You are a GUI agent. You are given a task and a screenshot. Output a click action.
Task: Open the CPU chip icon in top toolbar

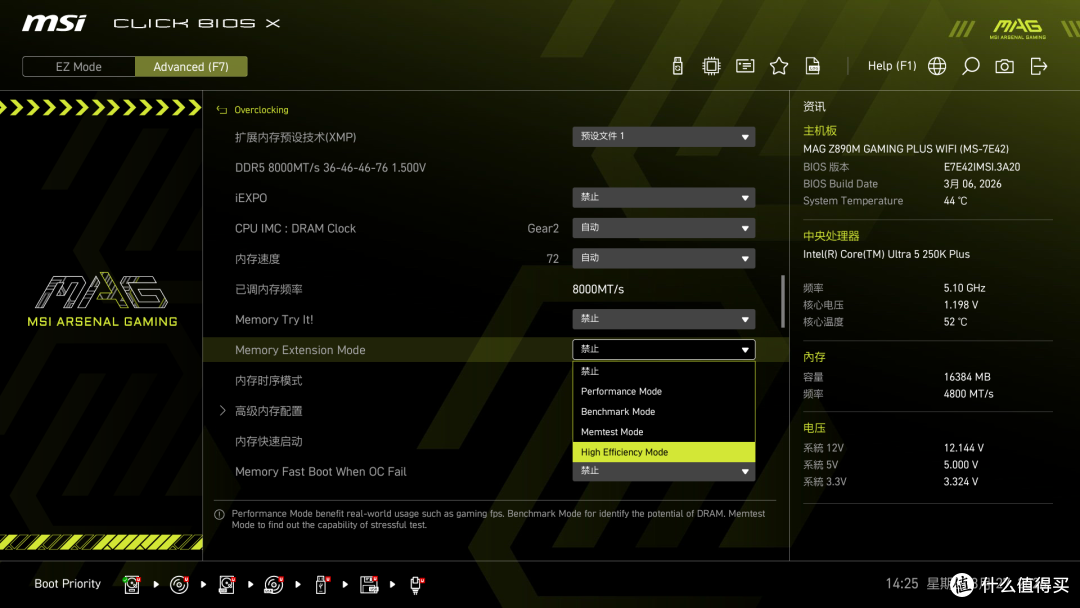711,66
